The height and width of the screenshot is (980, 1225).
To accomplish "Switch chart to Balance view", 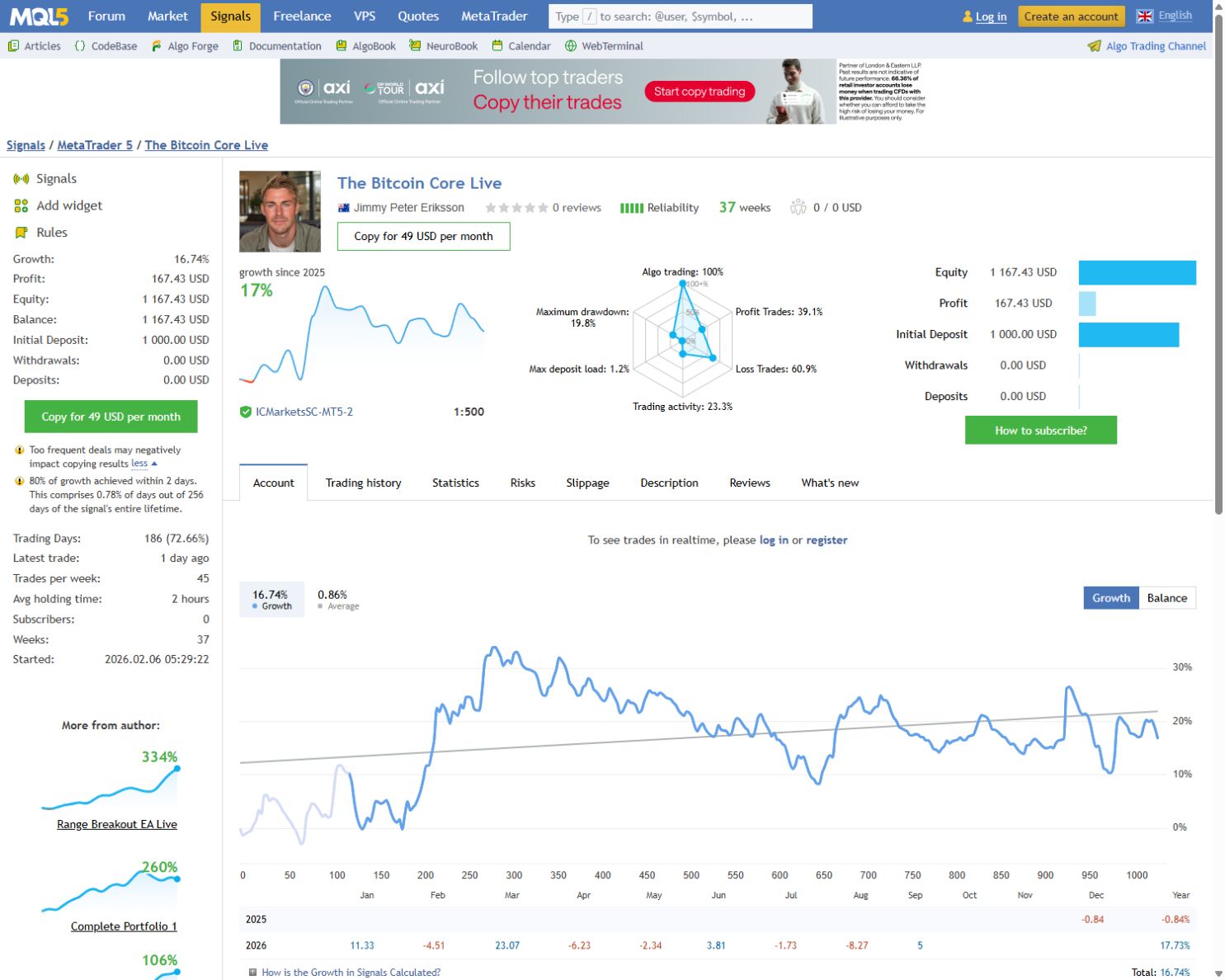I will click(x=1167, y=598).
